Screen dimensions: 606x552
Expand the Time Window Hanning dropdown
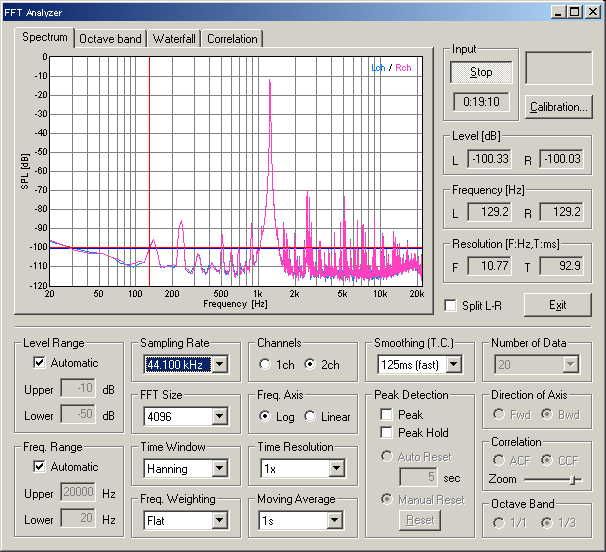click(x=219, y=469)
